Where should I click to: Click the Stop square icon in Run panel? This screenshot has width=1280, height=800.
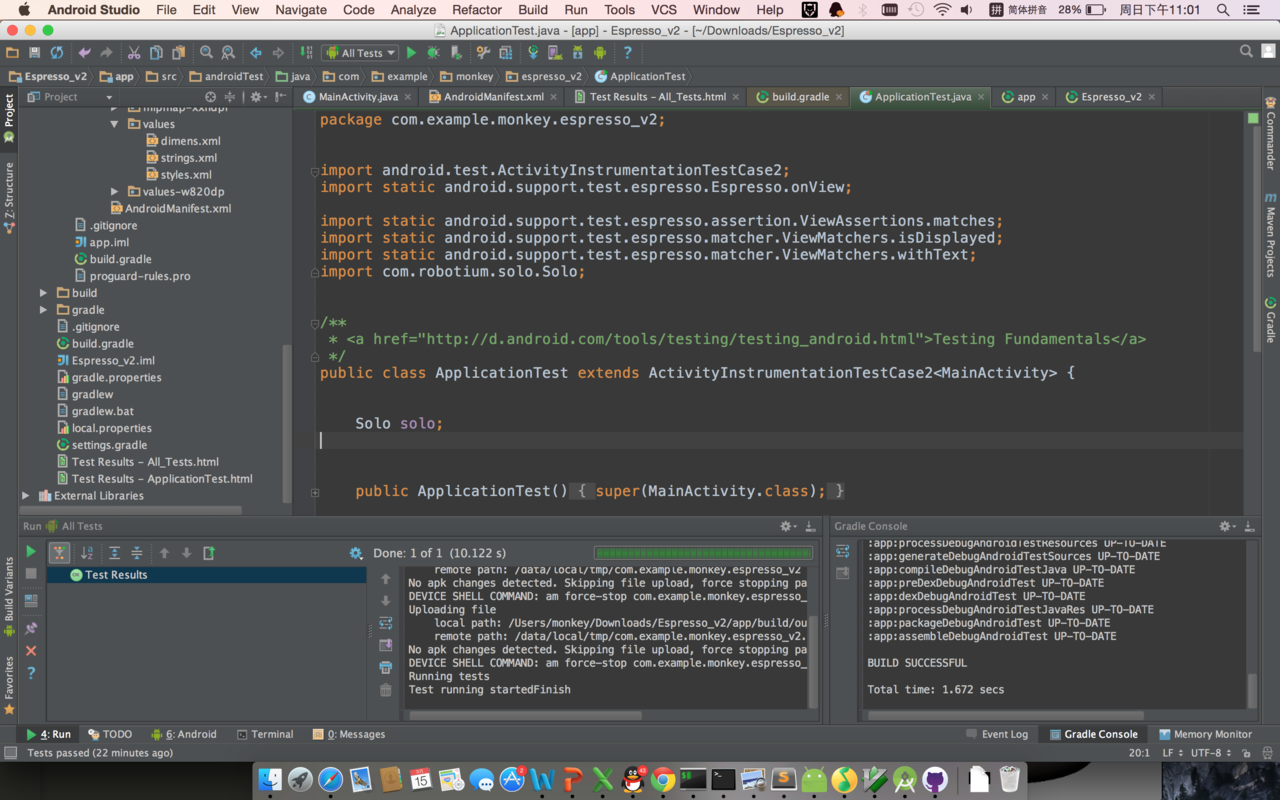[x=31, y=574]
